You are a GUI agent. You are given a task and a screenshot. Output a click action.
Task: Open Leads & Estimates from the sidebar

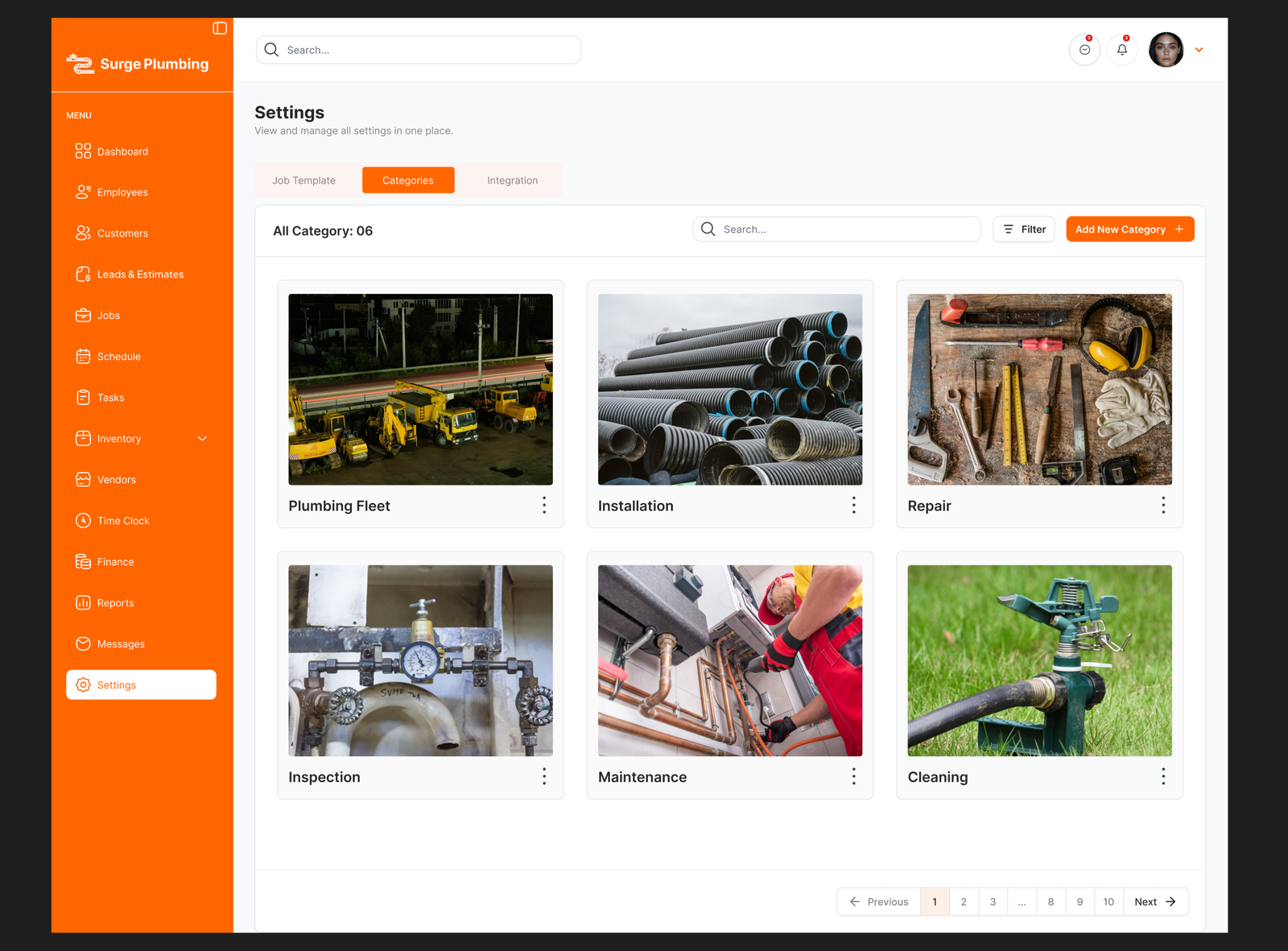(140, 275)
